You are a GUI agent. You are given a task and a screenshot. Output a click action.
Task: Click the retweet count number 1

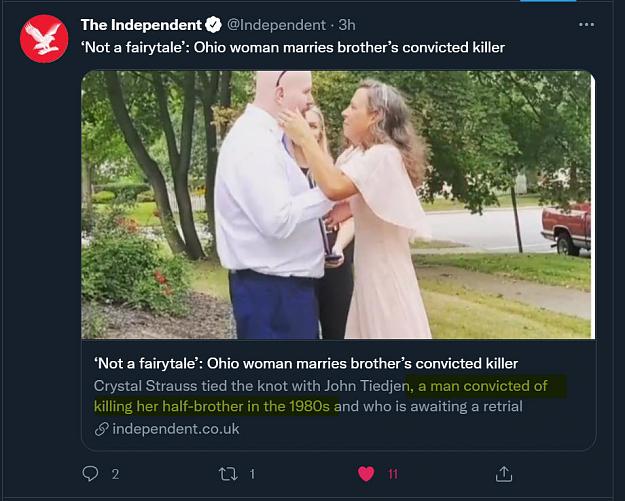click(252, 474)
